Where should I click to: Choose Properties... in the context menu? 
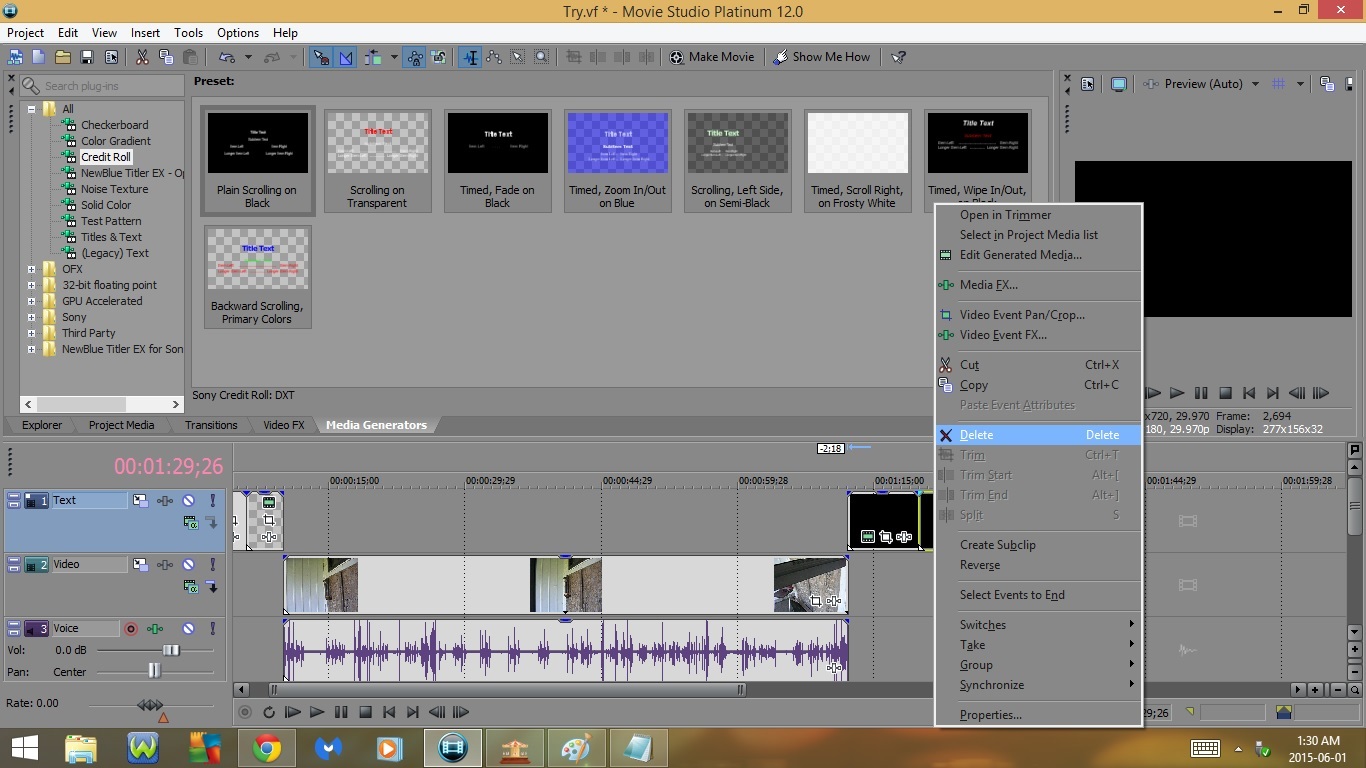click(x=1038, y=715)
